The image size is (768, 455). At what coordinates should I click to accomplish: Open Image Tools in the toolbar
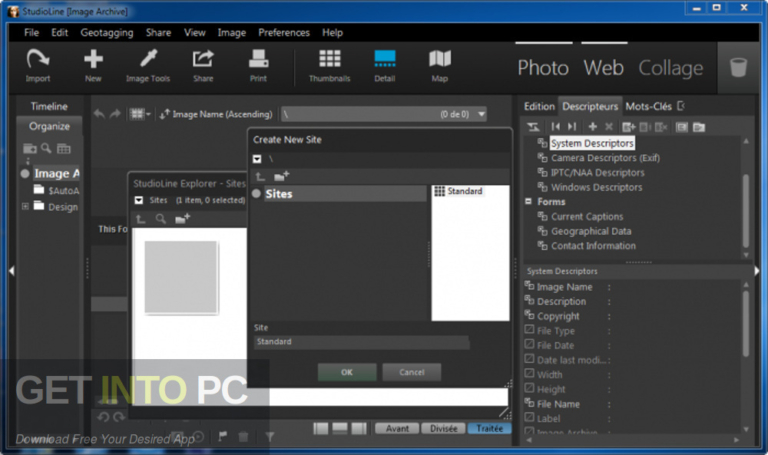click(x=148, y=65)
